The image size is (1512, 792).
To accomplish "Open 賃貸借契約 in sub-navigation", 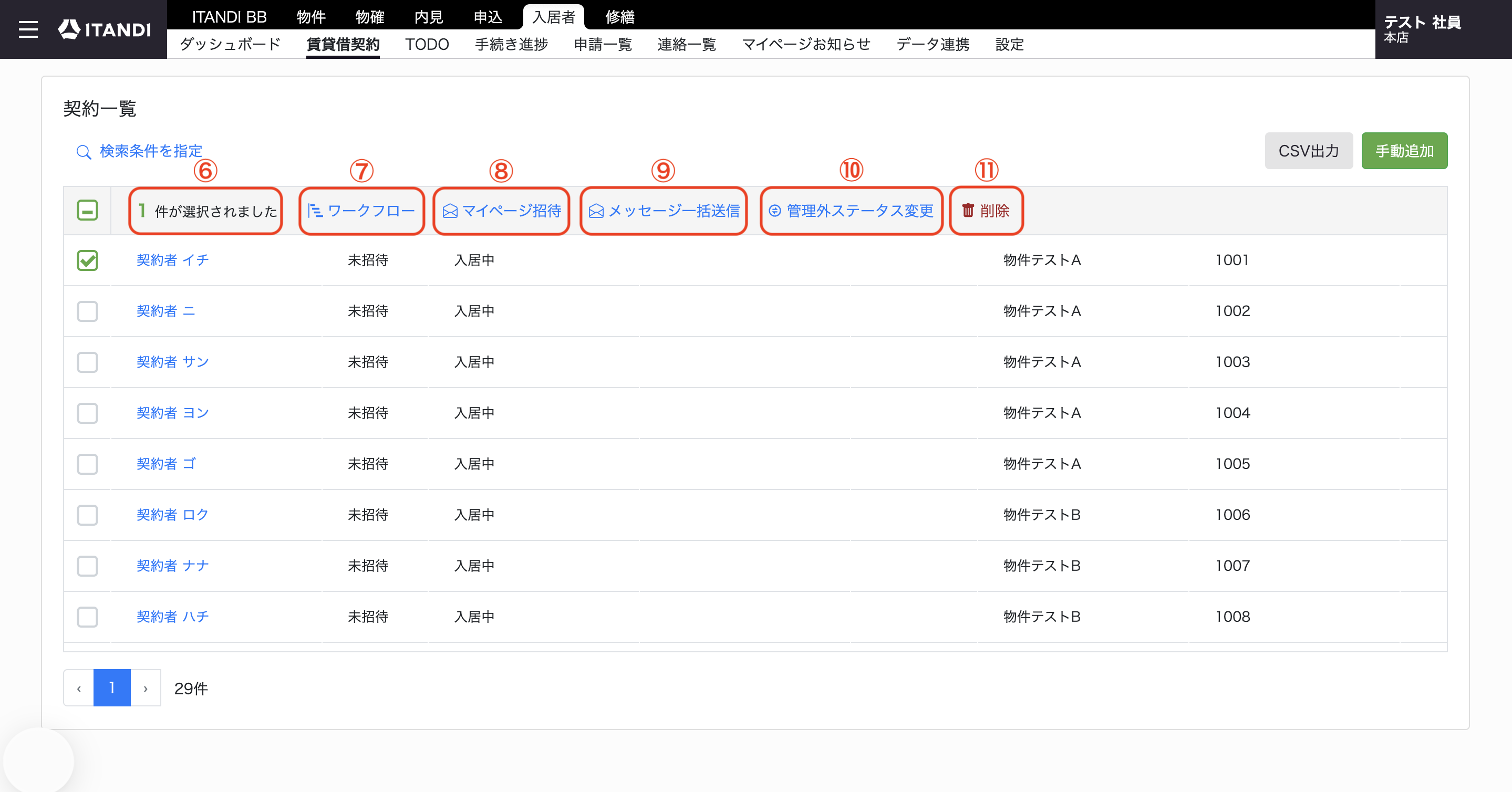I will [343, 44].
